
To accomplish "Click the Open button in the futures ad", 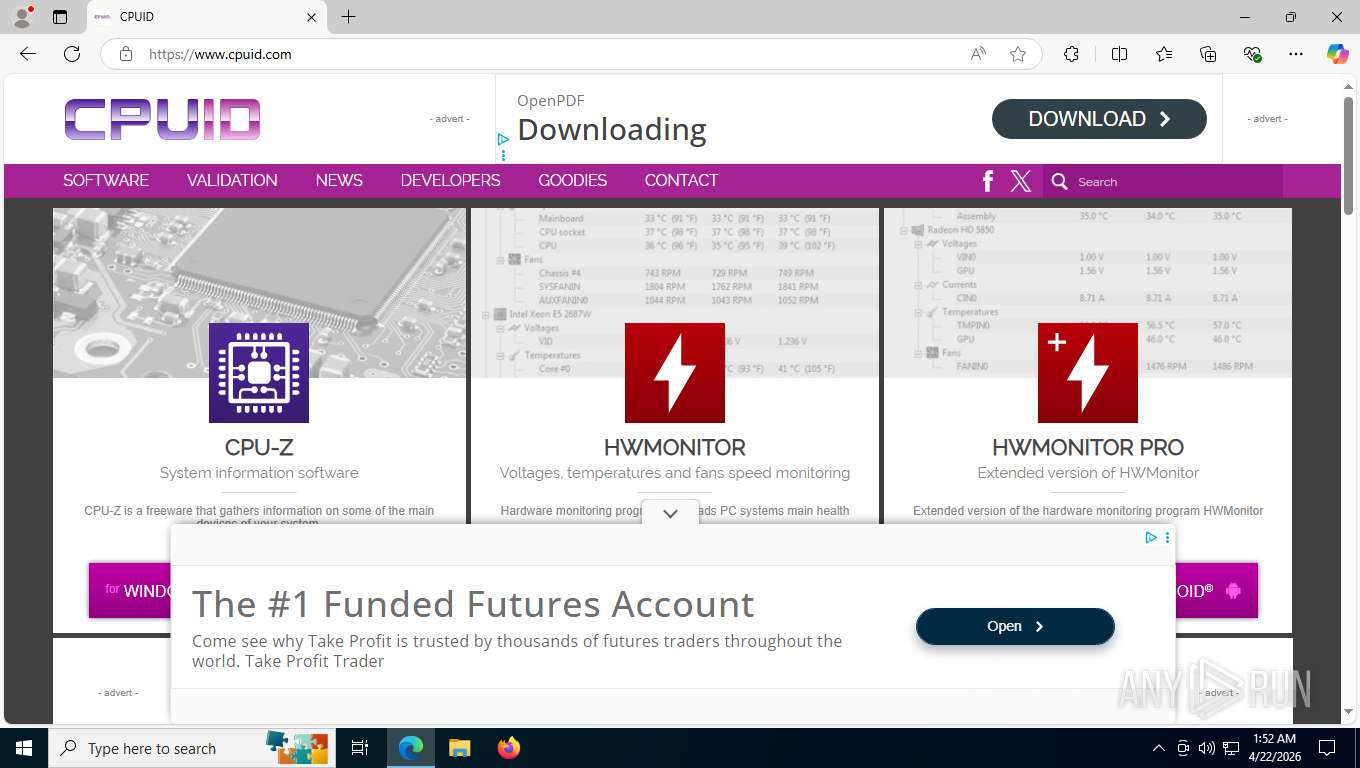I will coord(1015,626).
